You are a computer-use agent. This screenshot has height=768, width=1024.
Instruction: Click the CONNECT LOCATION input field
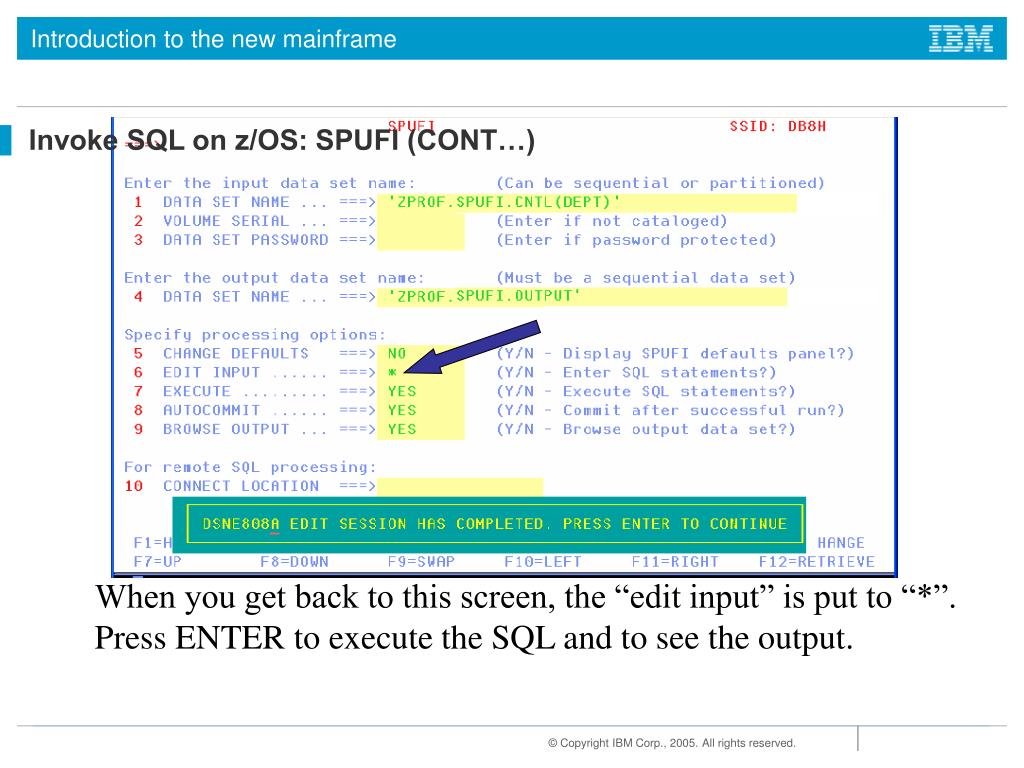[460, 487]
